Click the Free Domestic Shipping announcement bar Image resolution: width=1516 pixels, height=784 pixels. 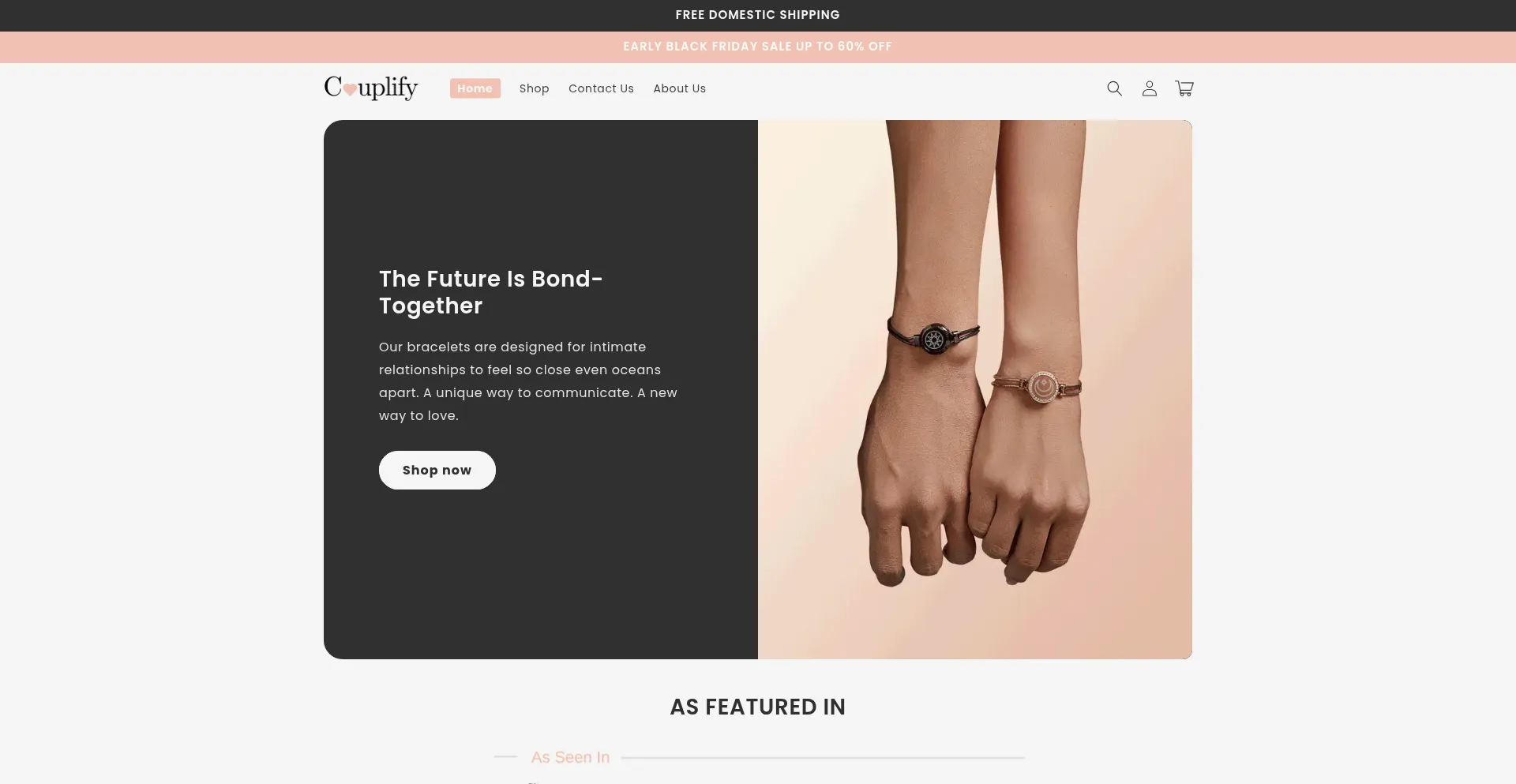758,16
